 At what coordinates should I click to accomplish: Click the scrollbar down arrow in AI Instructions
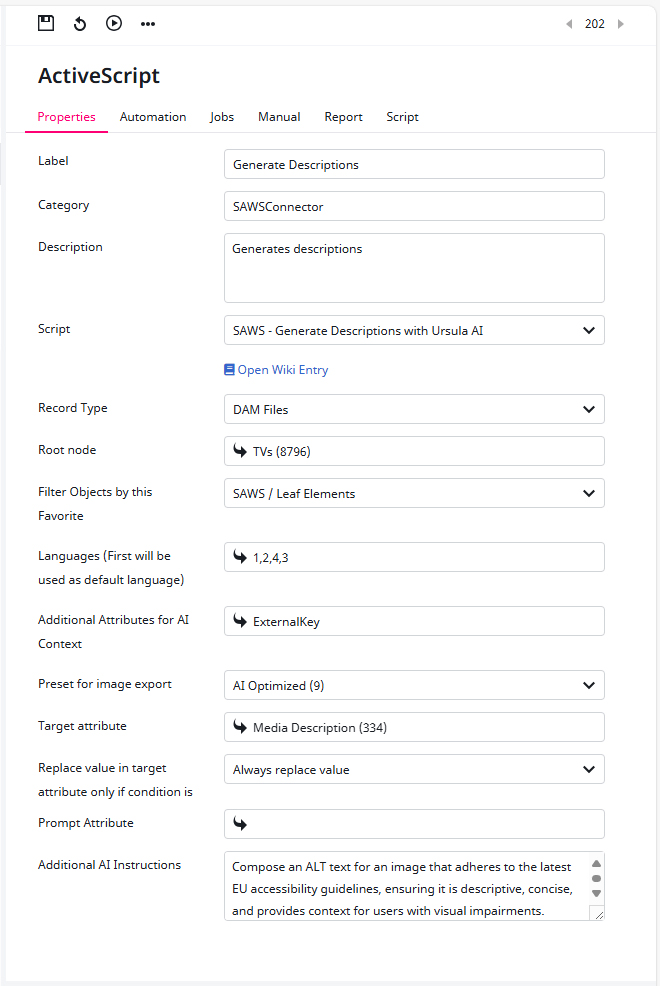coord(597,893)
